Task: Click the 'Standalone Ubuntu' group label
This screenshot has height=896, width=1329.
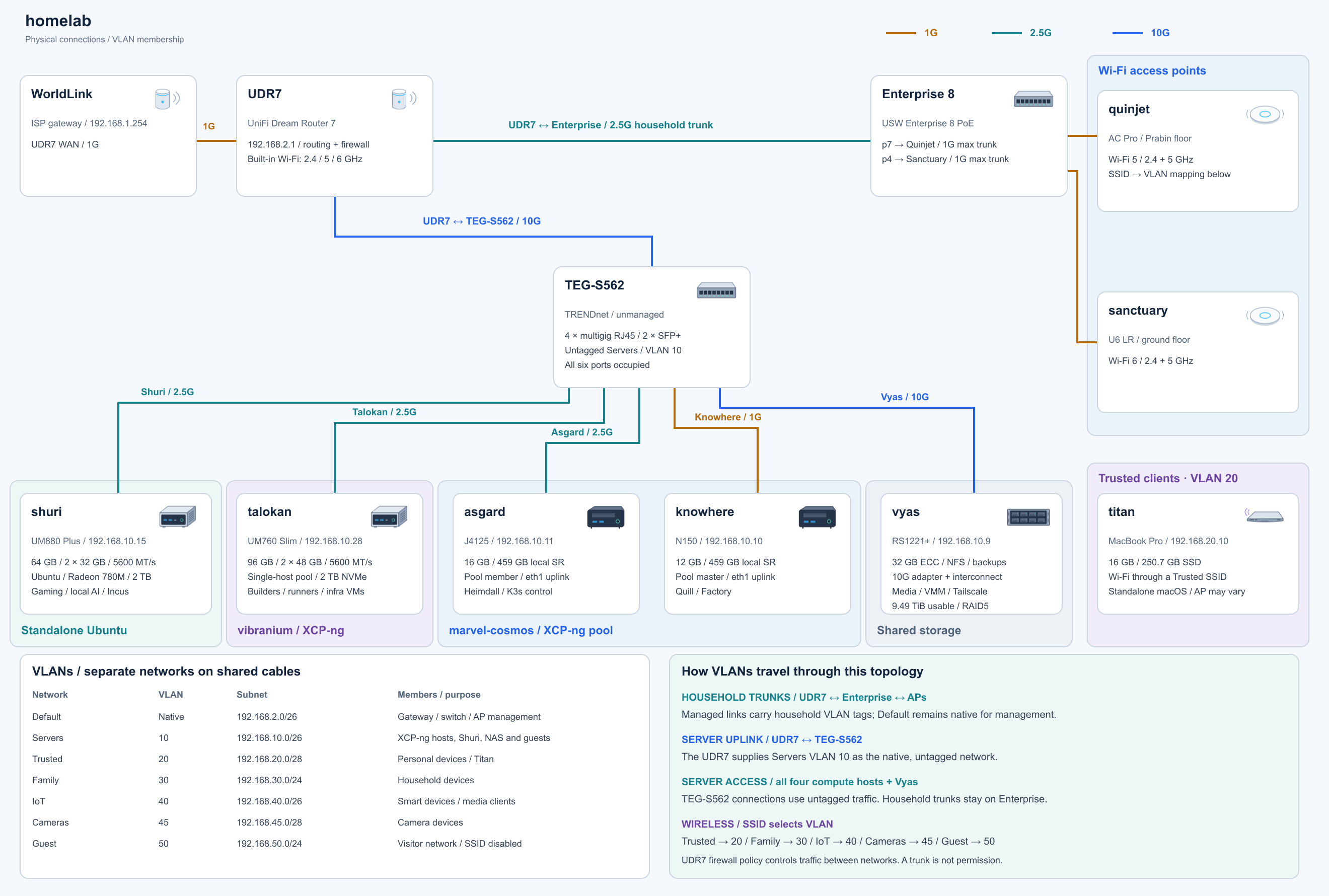Action: tap(73, 630)
